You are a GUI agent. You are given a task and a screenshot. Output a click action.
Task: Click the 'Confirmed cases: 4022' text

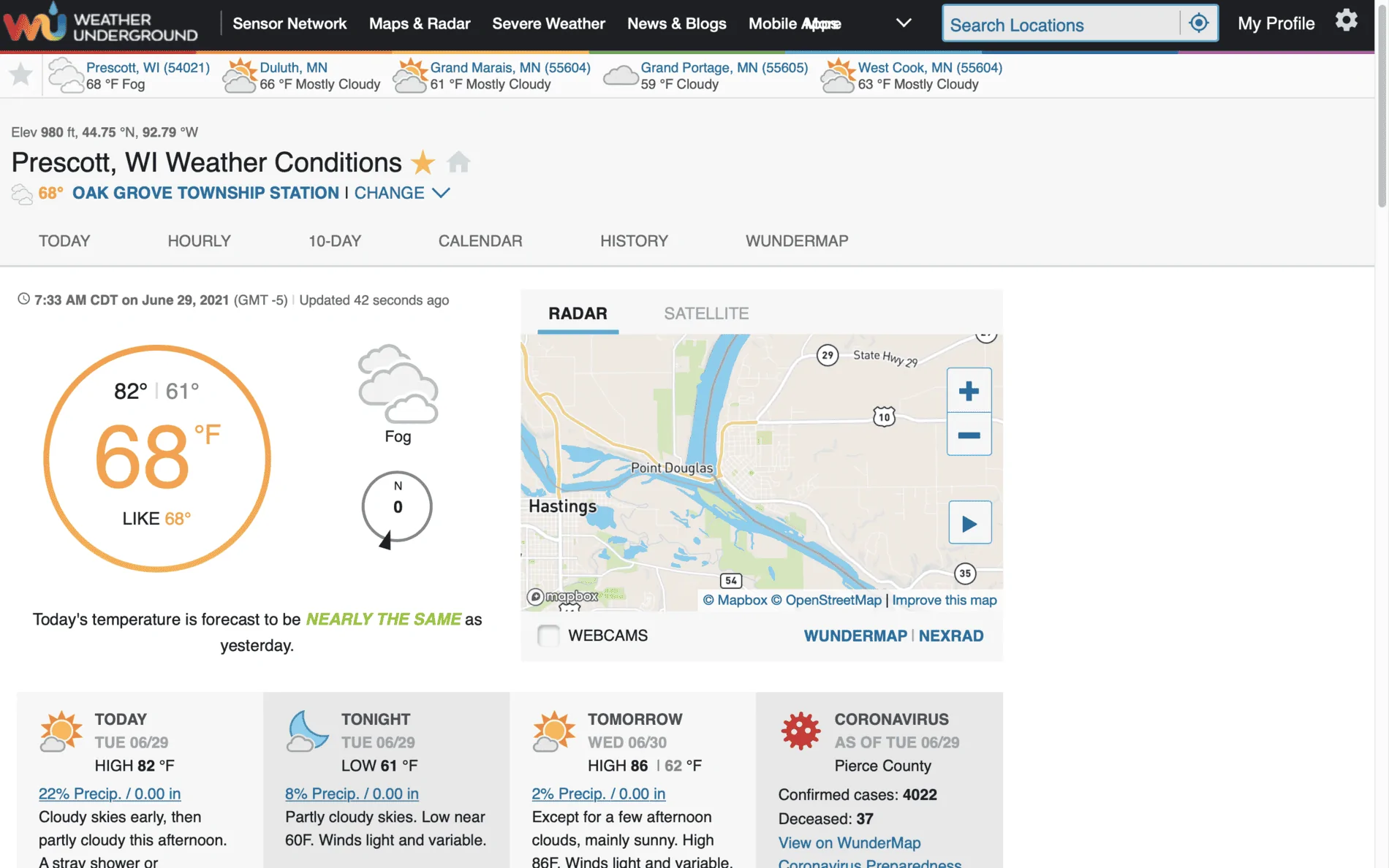click(857, 794)
